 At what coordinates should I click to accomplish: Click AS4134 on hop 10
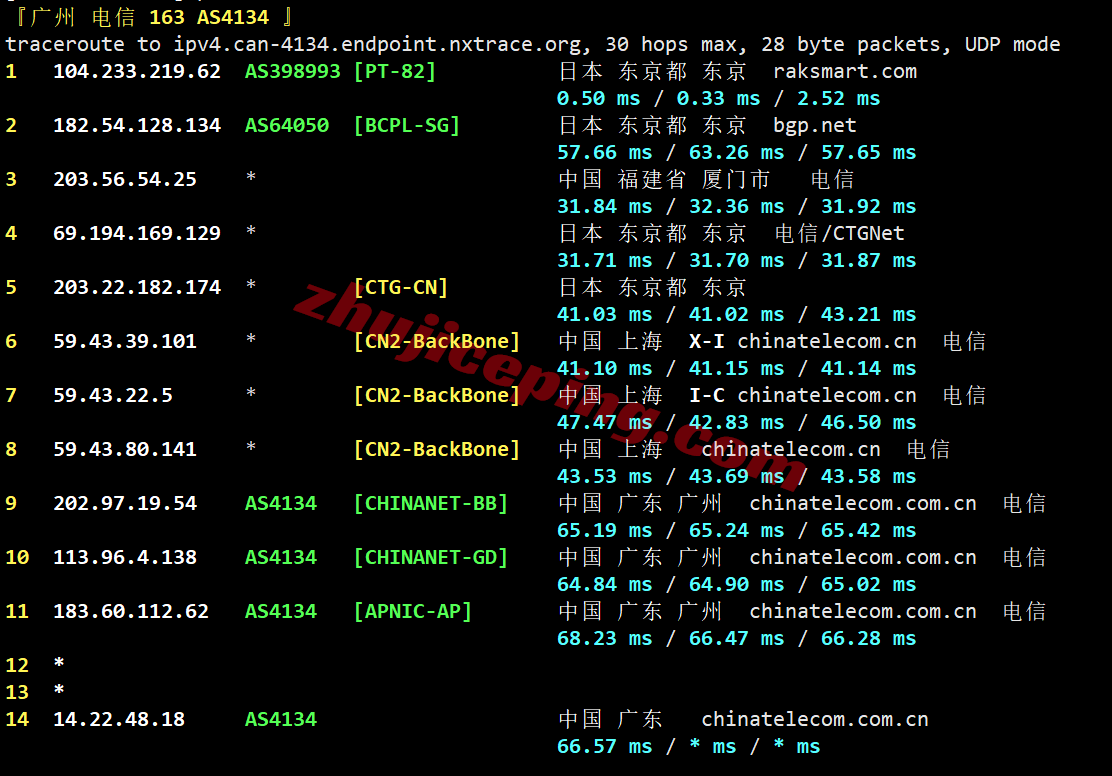[x=281, y=558]
